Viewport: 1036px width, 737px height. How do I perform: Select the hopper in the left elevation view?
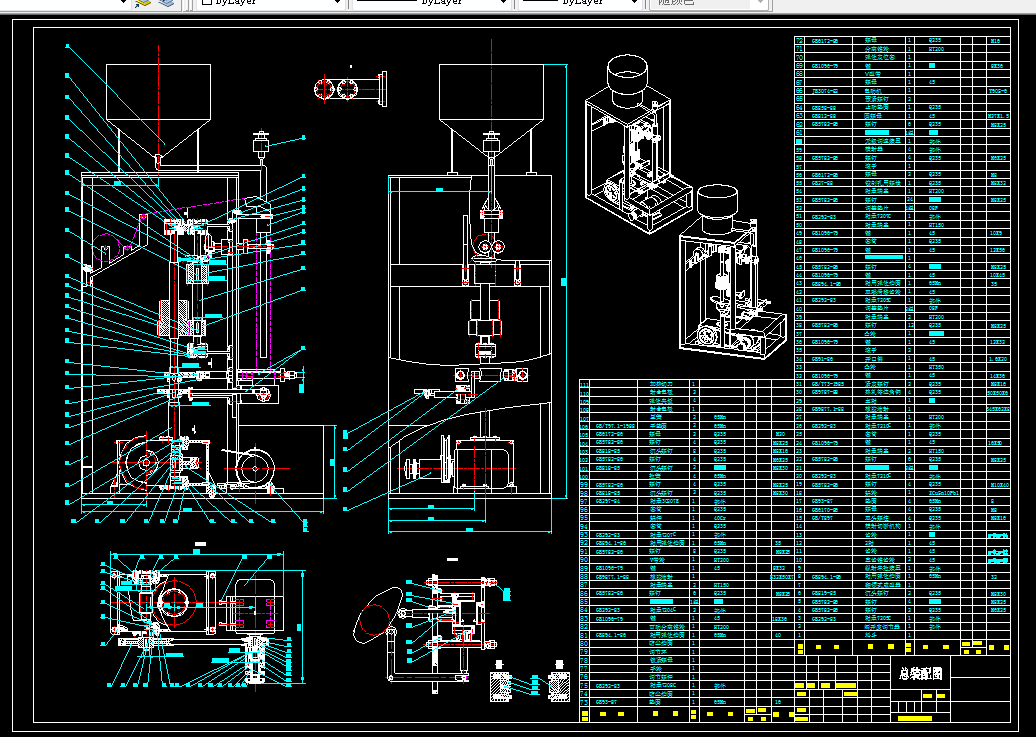click(159, 111)
